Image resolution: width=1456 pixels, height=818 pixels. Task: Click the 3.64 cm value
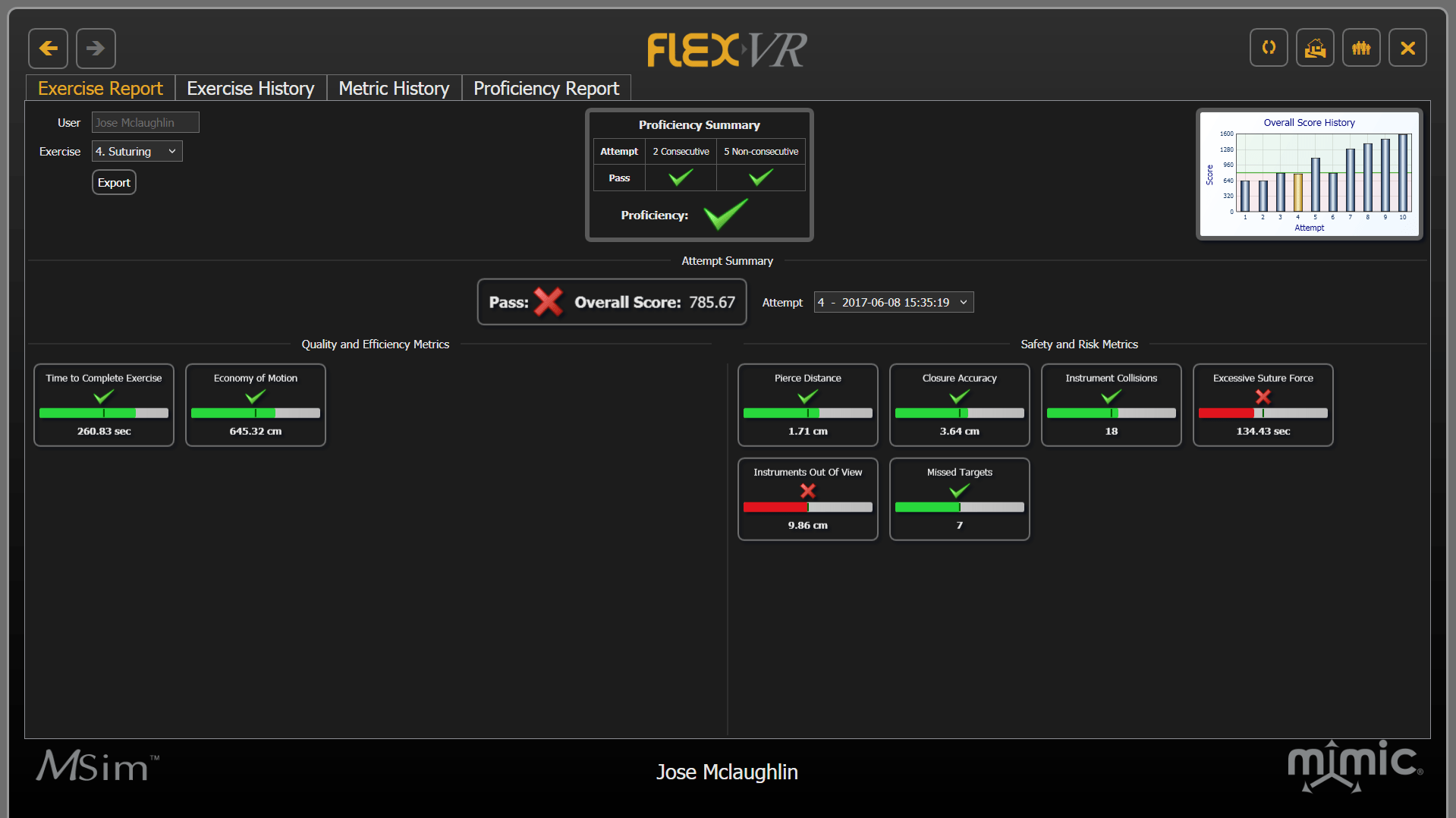[x=960, y=431]
